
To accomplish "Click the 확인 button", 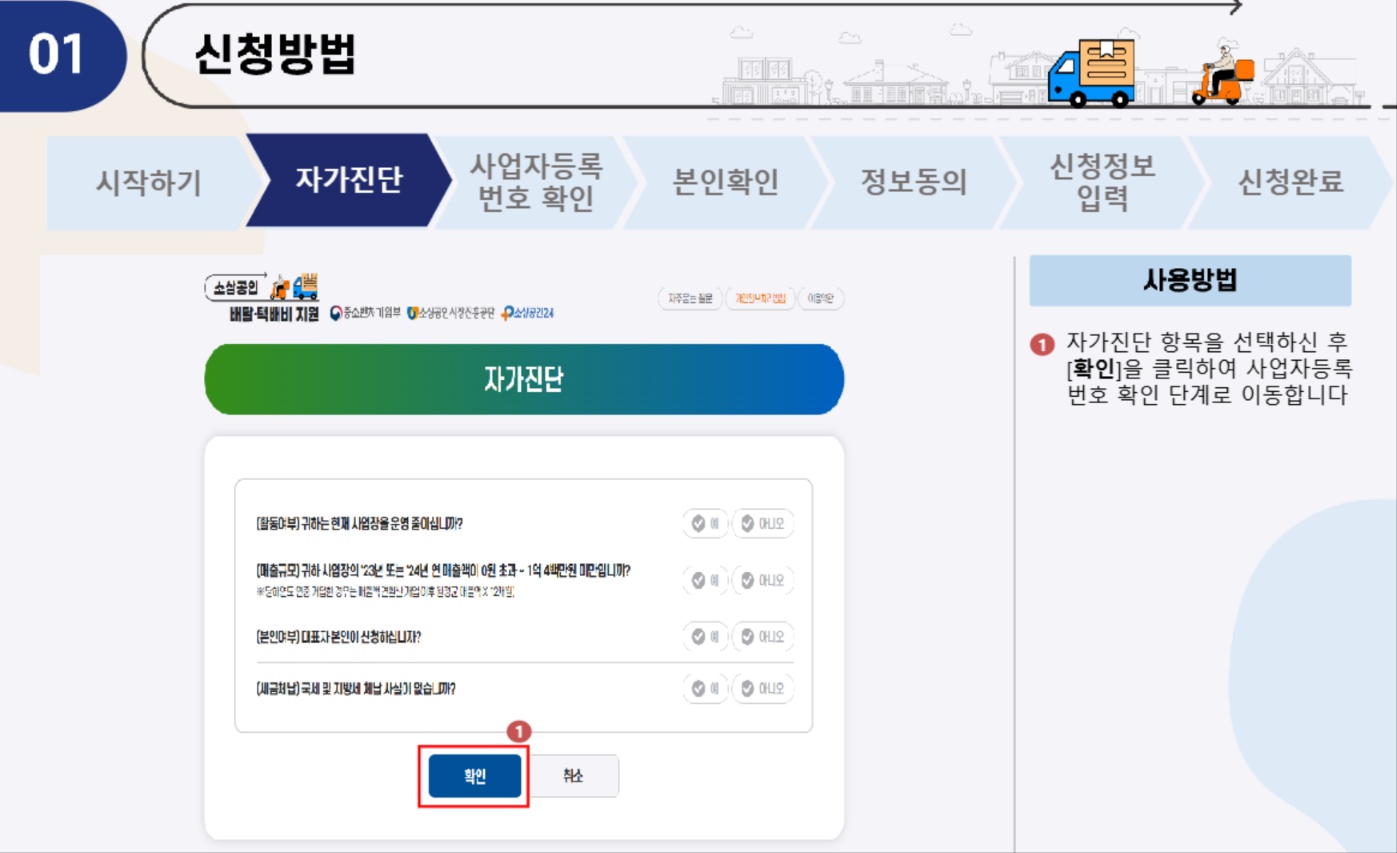I will 475,776.
